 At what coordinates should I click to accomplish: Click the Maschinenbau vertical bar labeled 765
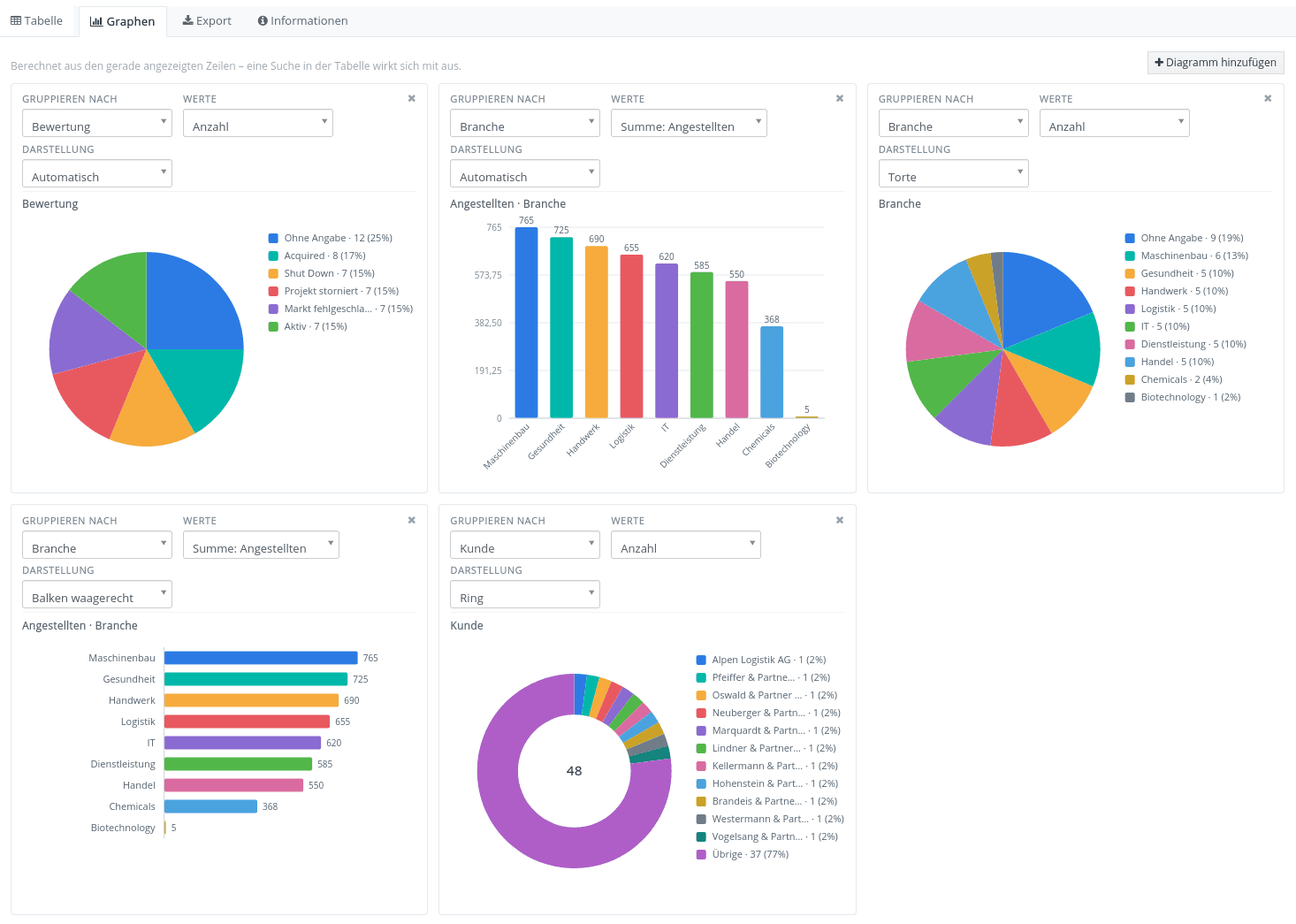point(526,323)
